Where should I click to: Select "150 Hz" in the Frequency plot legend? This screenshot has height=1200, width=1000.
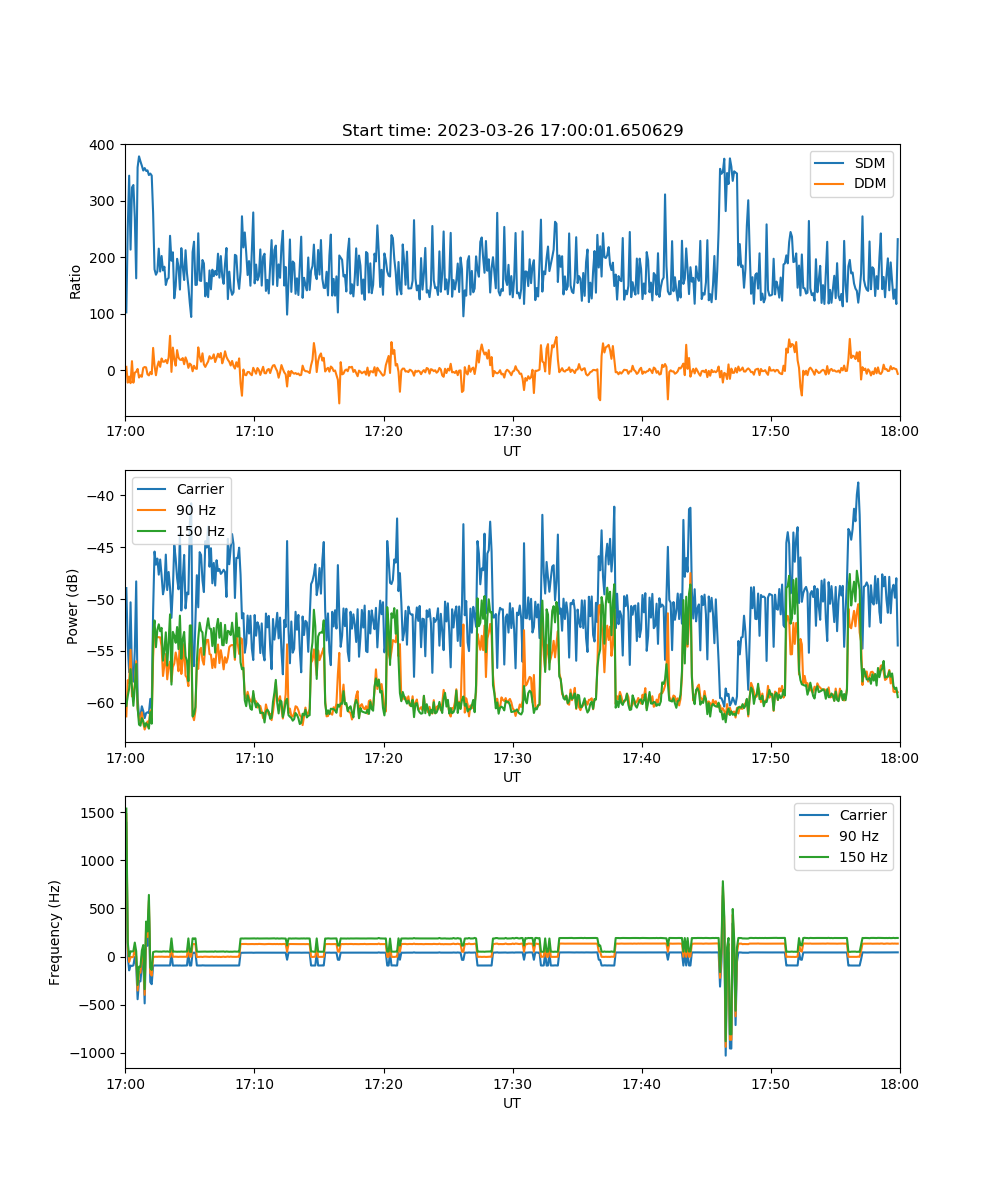(863, 857)
